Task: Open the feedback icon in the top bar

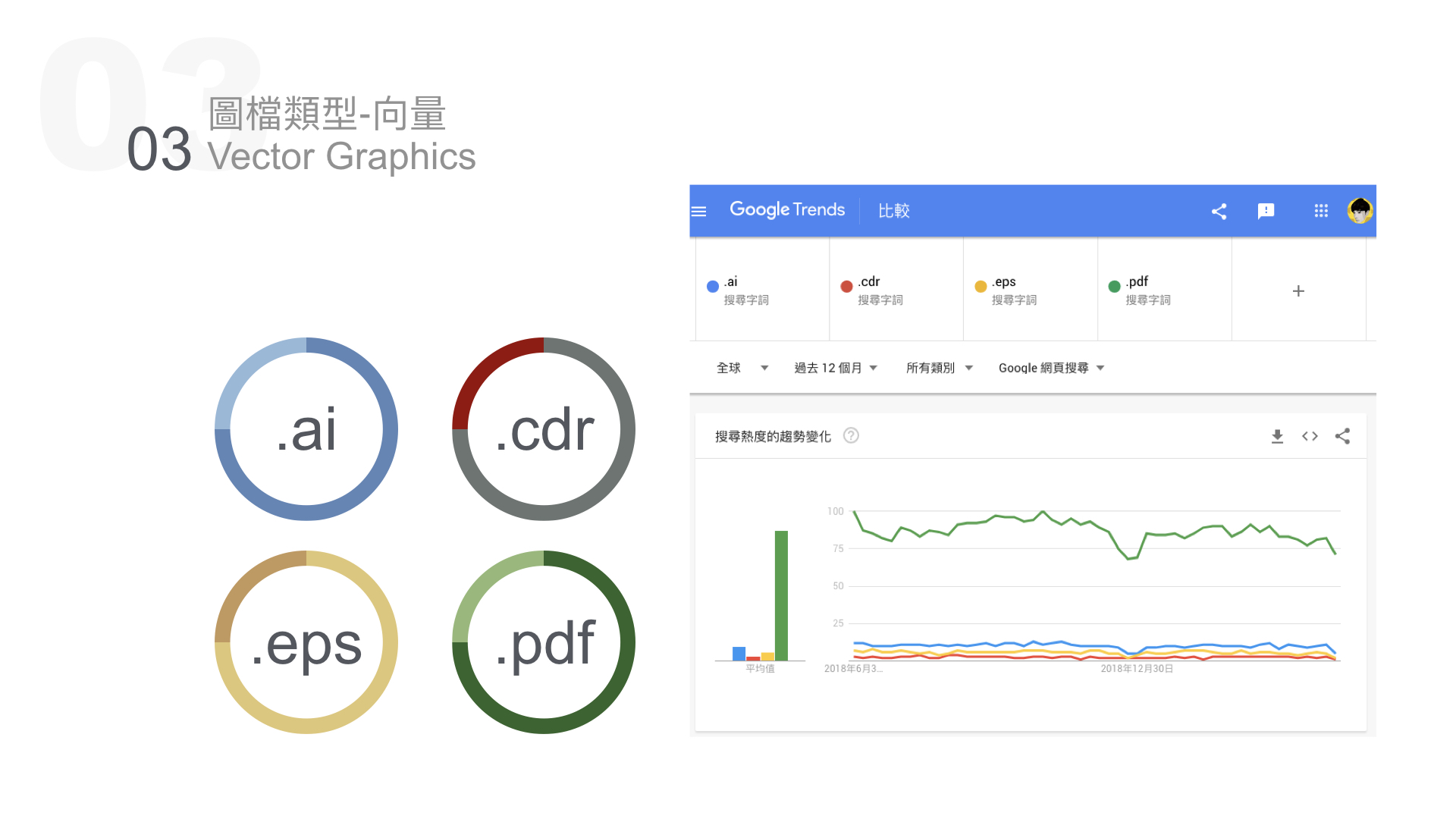Action: coord(1266,212)
